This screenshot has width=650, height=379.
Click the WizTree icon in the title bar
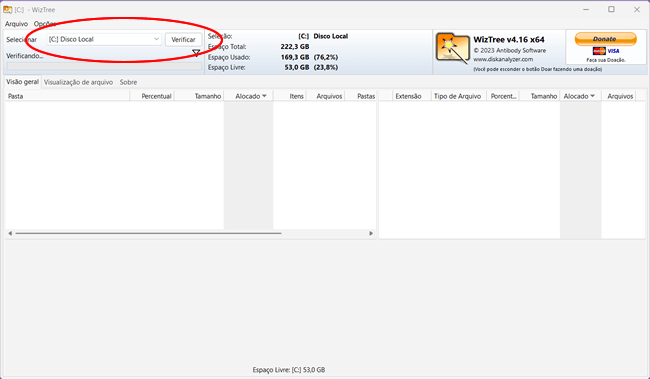(x=7, y=9)
